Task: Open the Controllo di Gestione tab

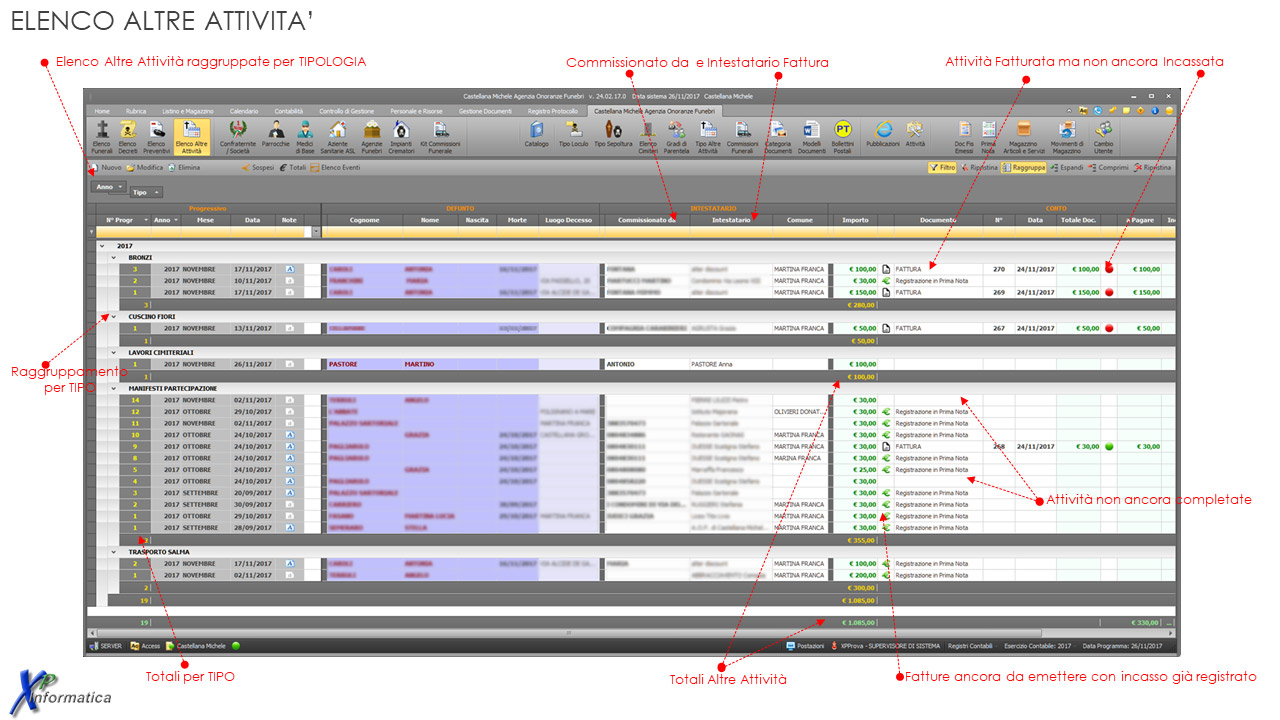Action: 347,110
